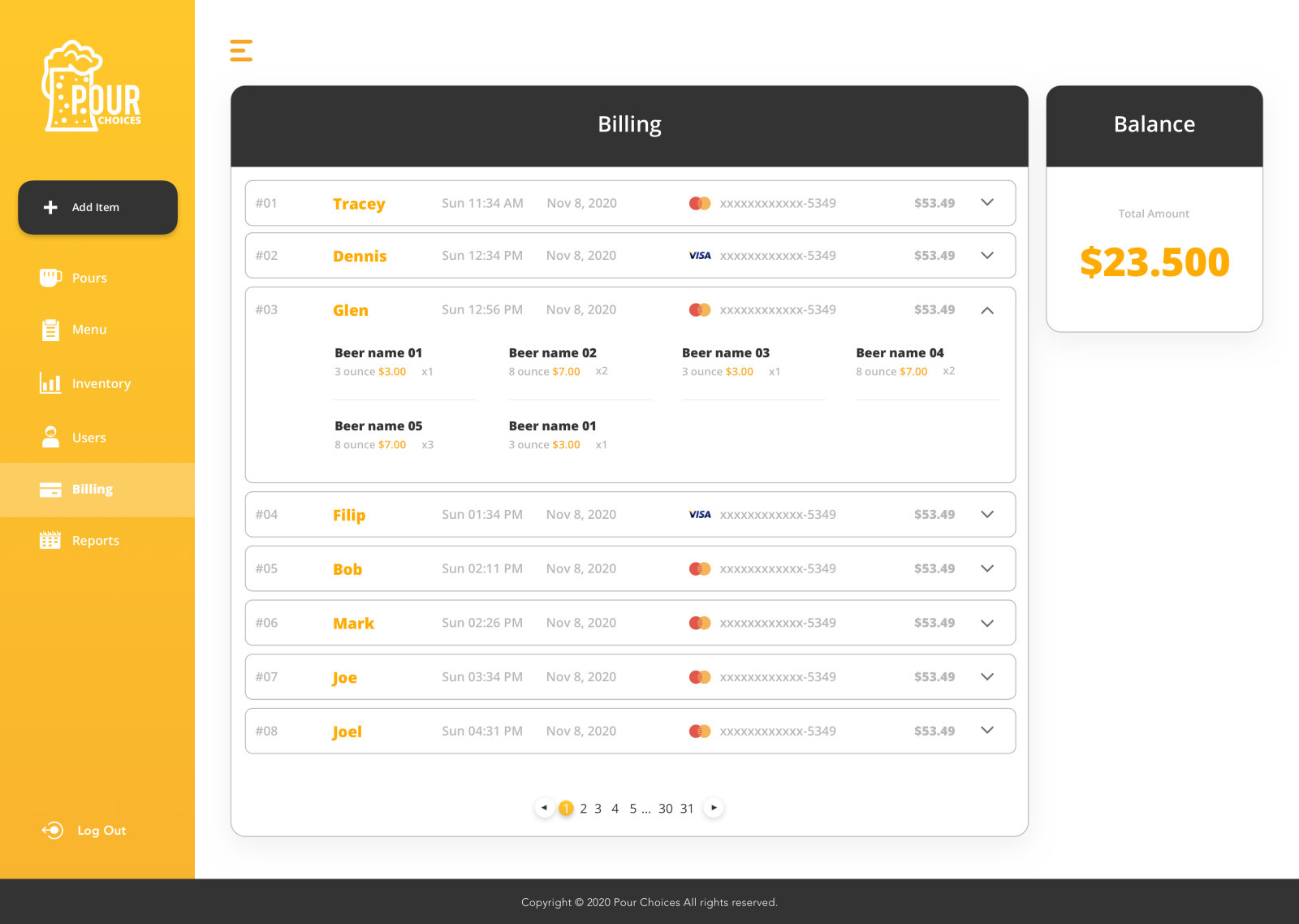Go to the Users section label
1299x924 pixels.
(x=89, y=438)
